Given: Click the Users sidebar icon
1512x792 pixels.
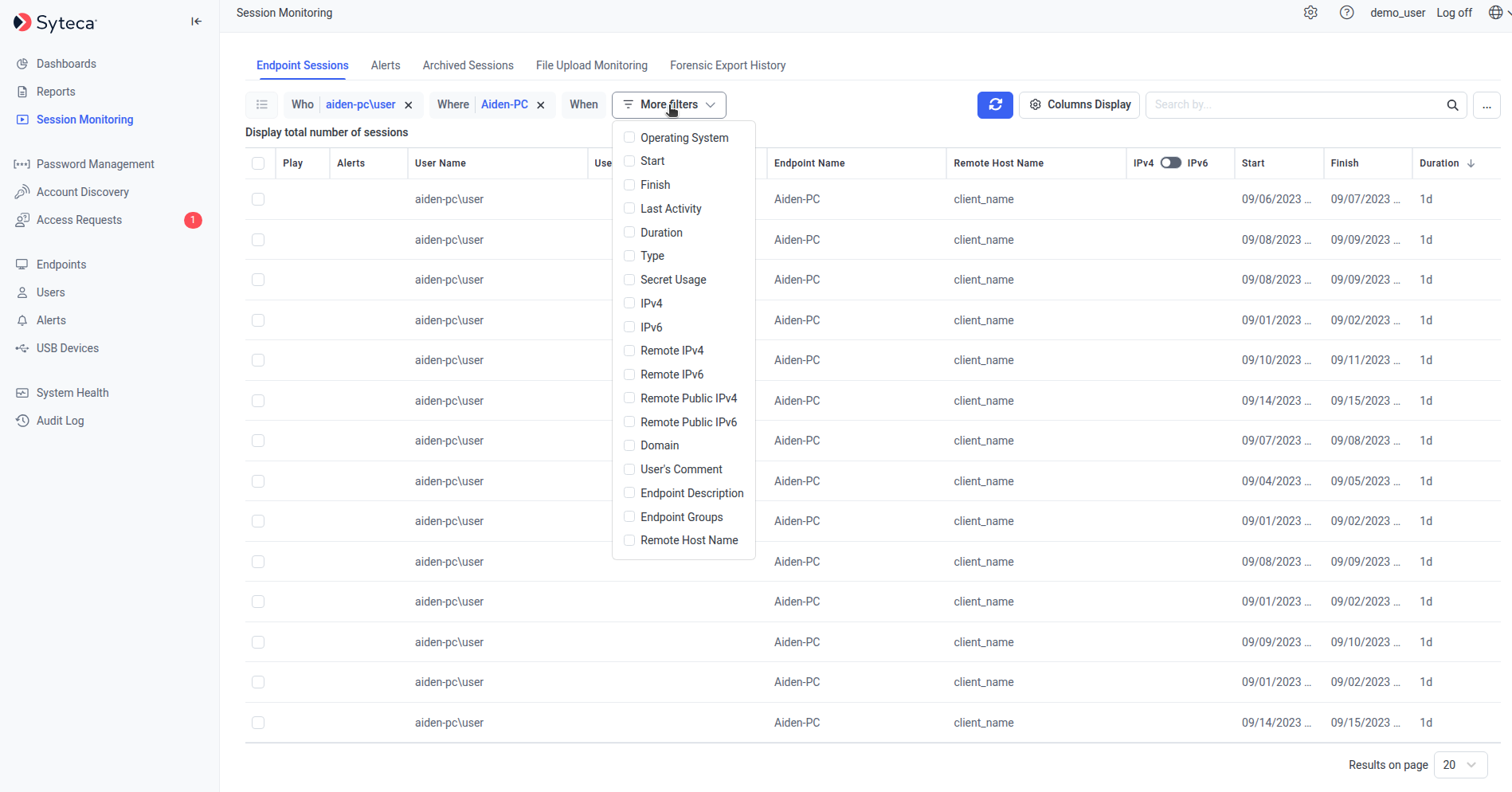Looking at the screenshot, I should pyautogui.click(x=22, y=292).
